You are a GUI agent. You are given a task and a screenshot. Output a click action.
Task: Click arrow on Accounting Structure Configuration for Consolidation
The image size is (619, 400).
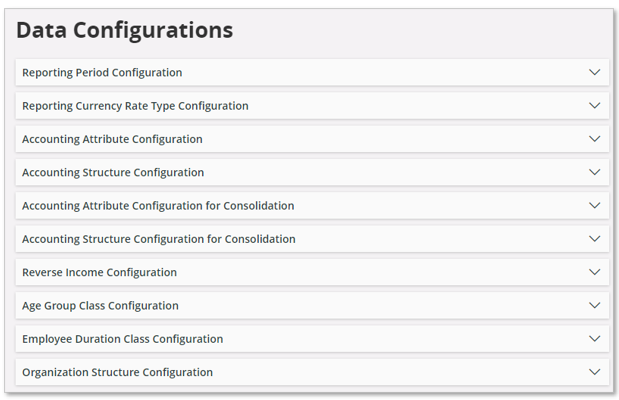click(594, 239)
